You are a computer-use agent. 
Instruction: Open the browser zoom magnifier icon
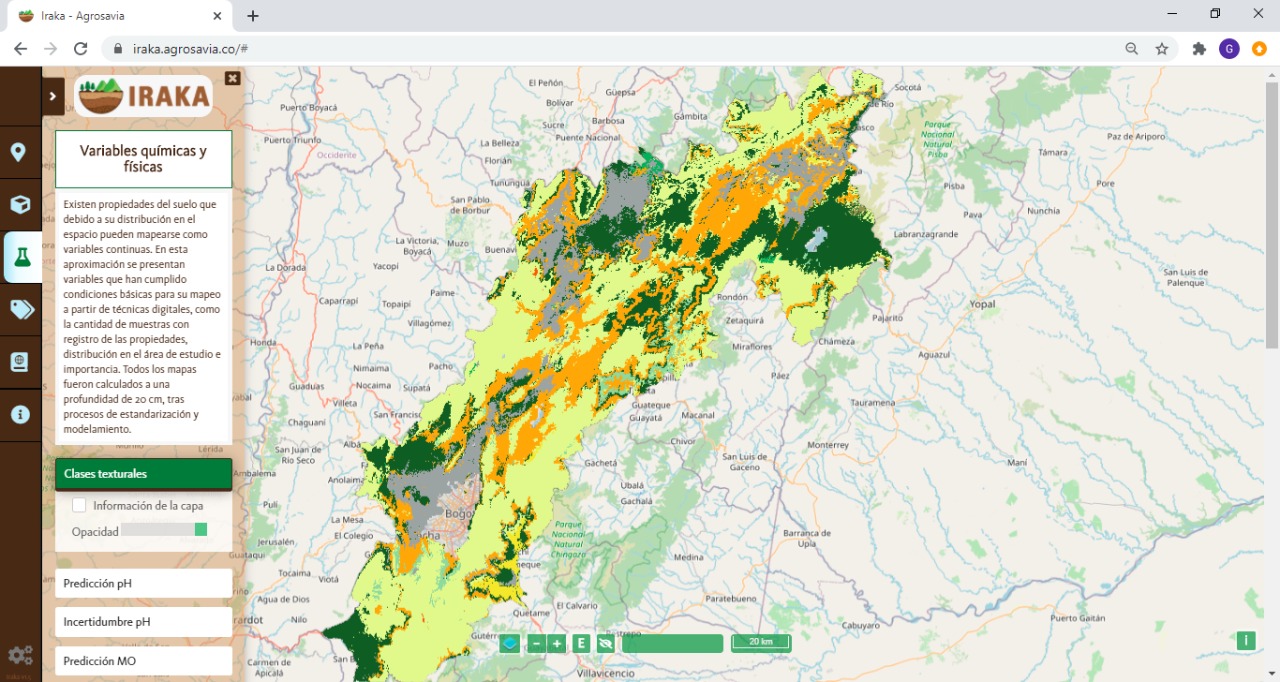pyautogui.click(x=1132, y=49)
